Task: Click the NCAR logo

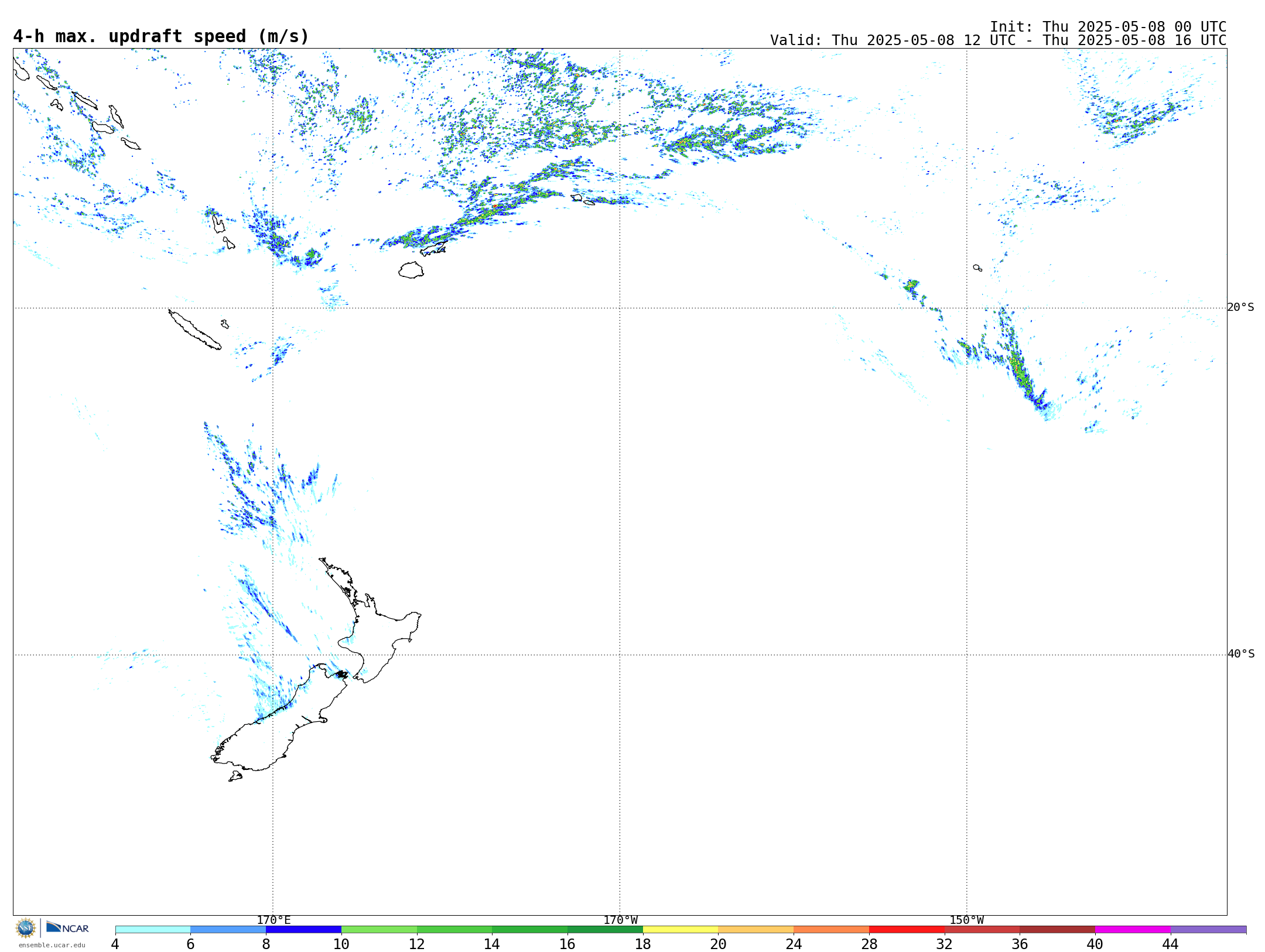Action: tap(67, 927)
